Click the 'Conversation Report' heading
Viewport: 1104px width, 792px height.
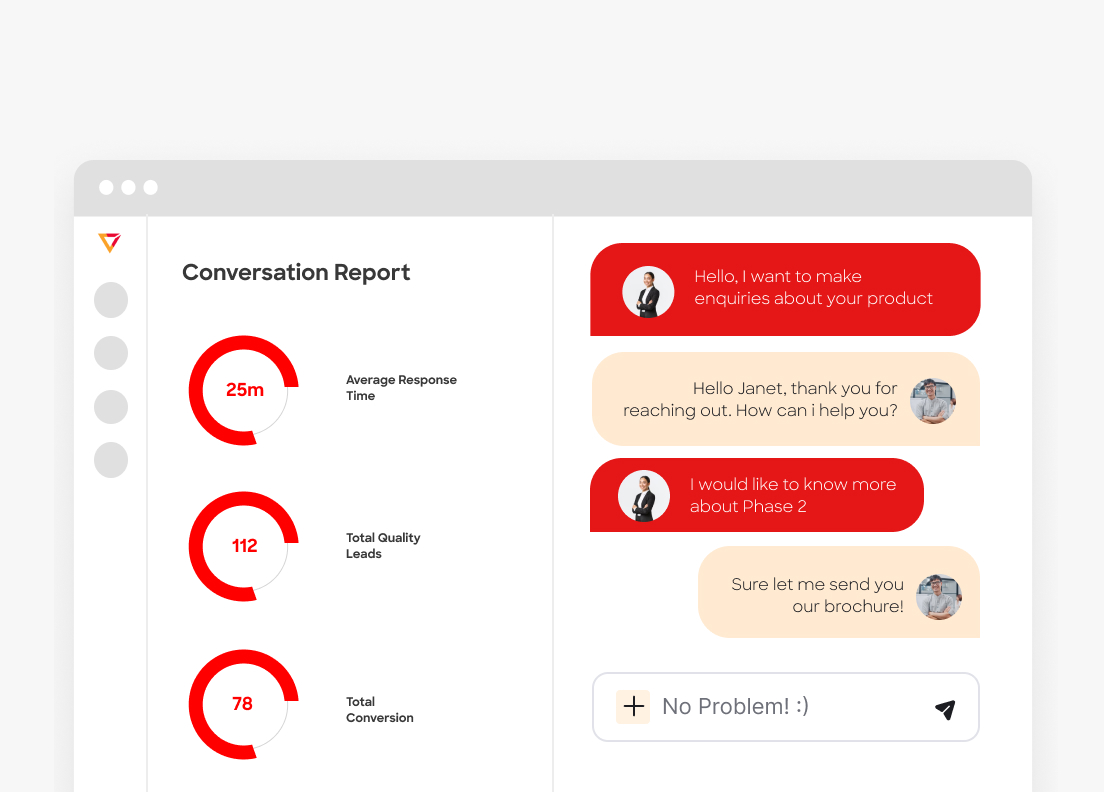[296, 273]
